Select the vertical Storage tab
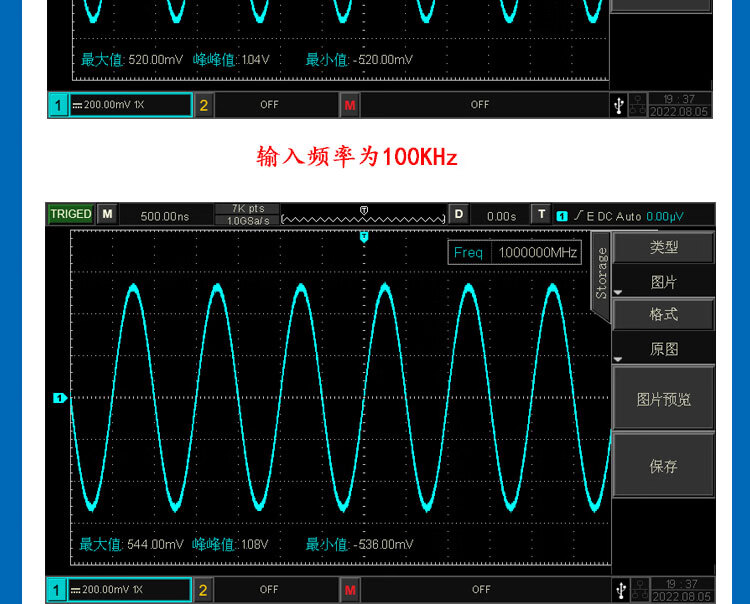Screen dimensions: 750x604 point(601,274)
